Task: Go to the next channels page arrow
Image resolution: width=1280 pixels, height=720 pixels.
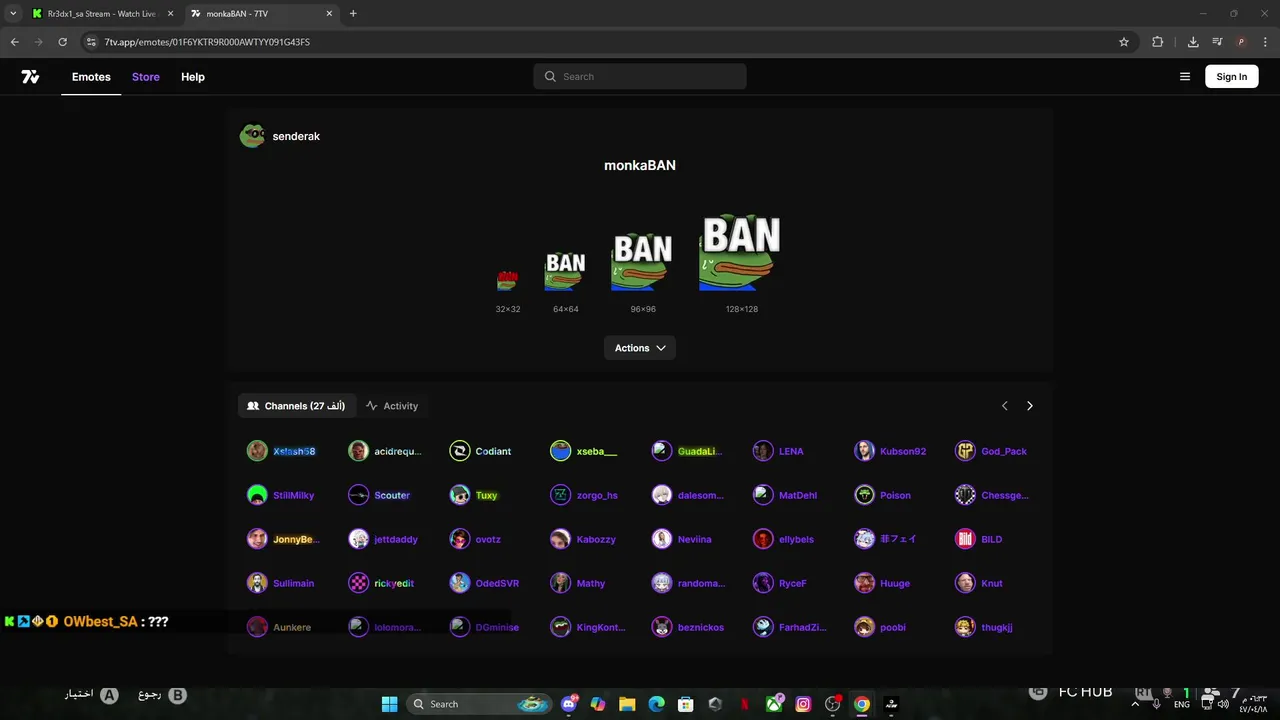Action: coord(1030,406)
